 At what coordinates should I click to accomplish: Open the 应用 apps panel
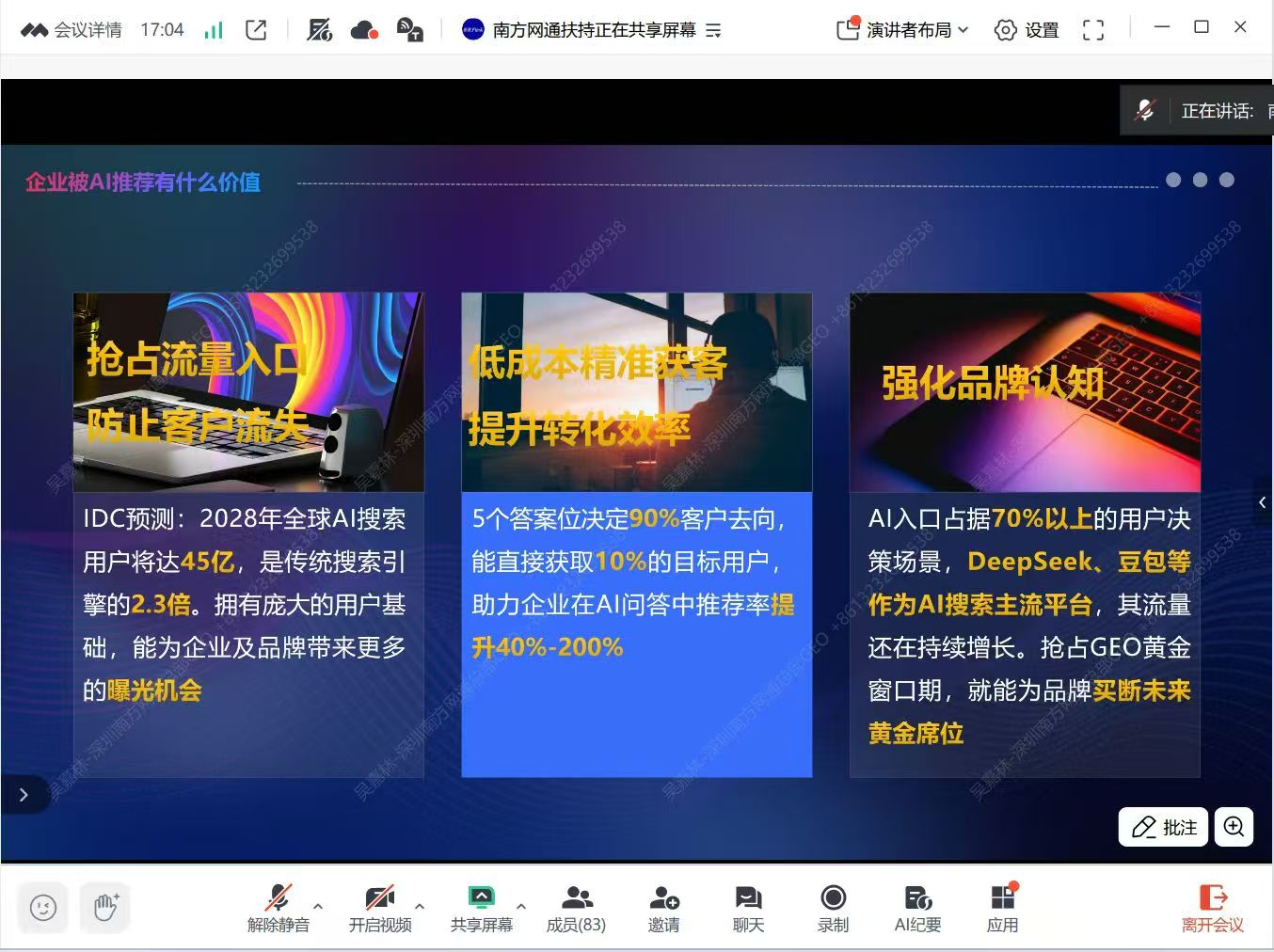[x=1002, y=907]
